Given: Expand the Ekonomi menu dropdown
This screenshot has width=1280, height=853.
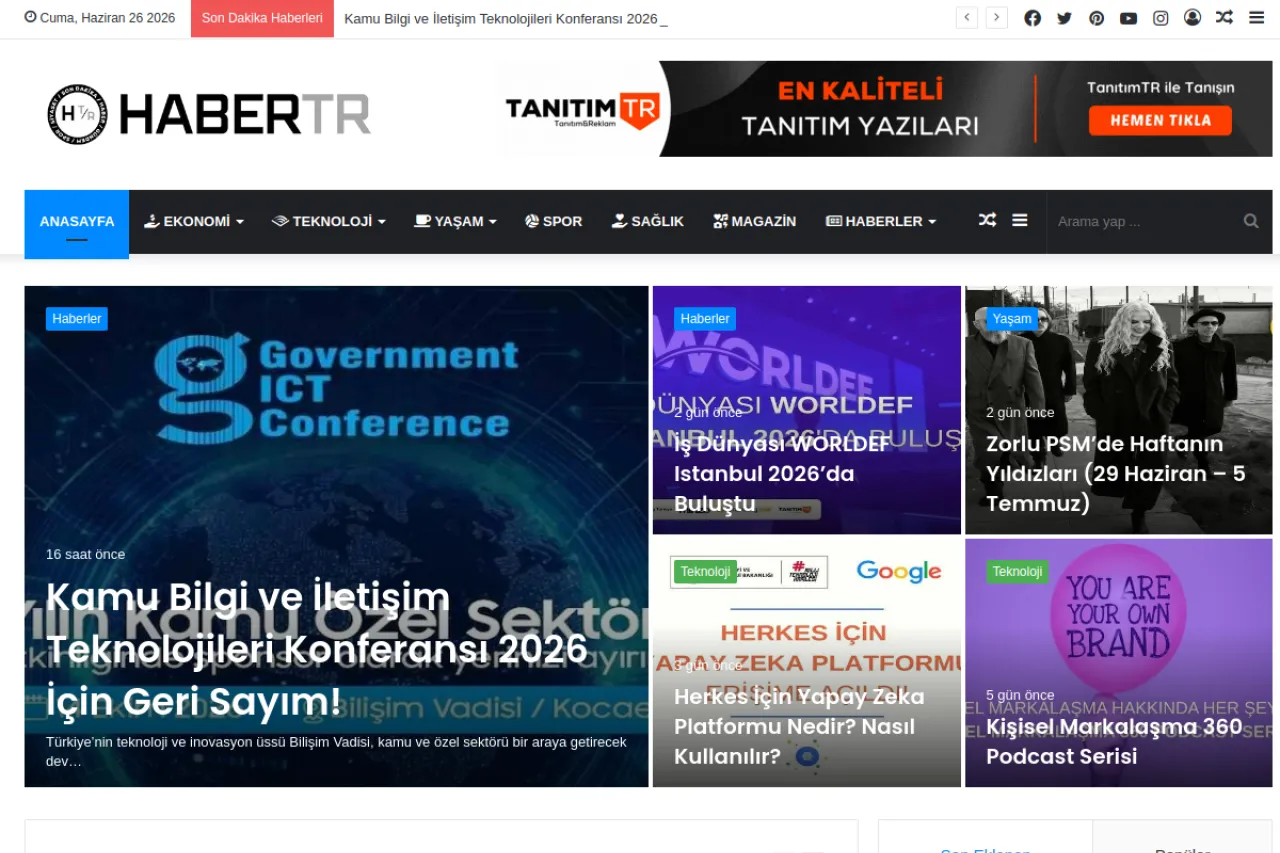Looking at the screenshot, I should (194, 221).
